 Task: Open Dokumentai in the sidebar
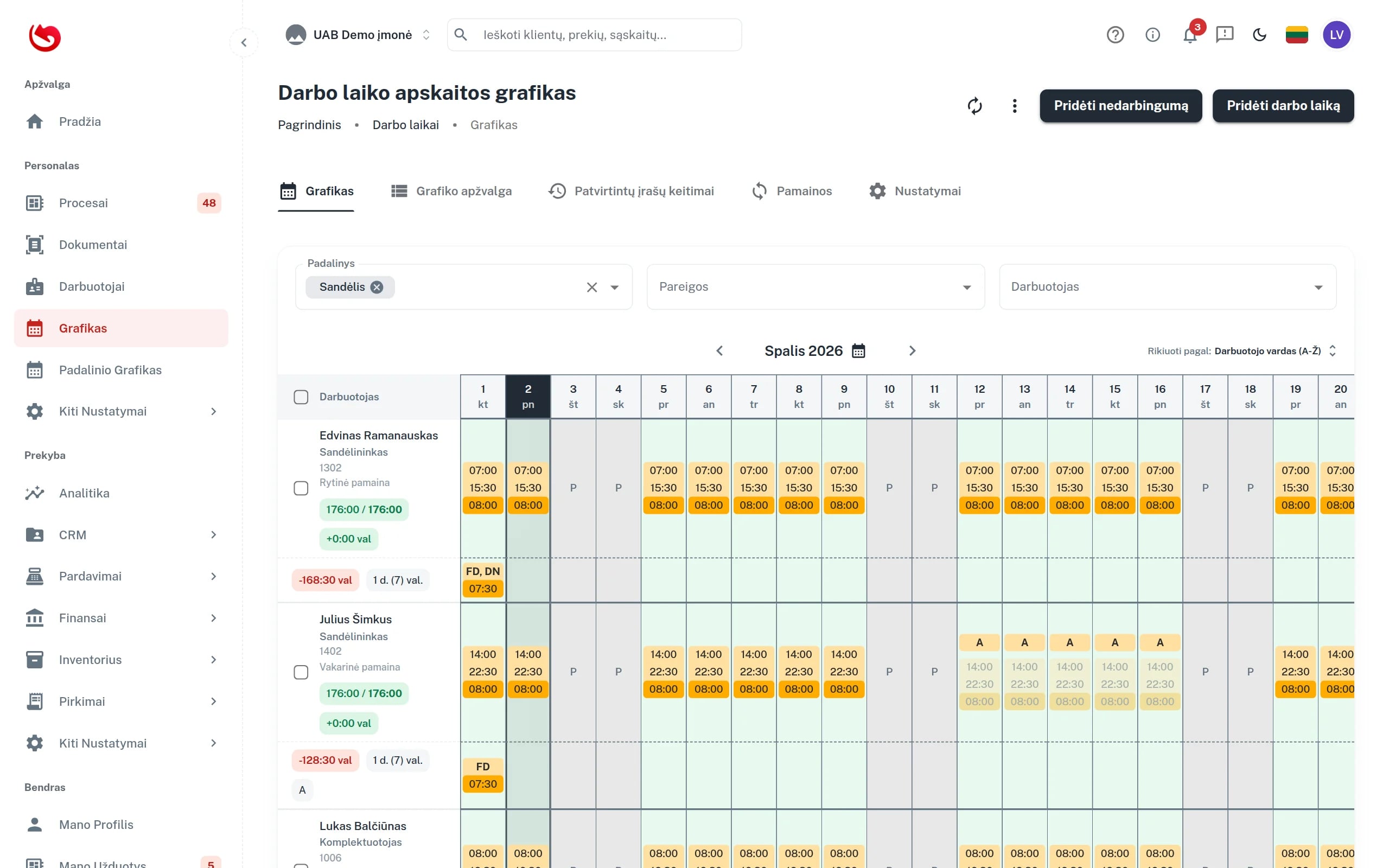[121, 245]
